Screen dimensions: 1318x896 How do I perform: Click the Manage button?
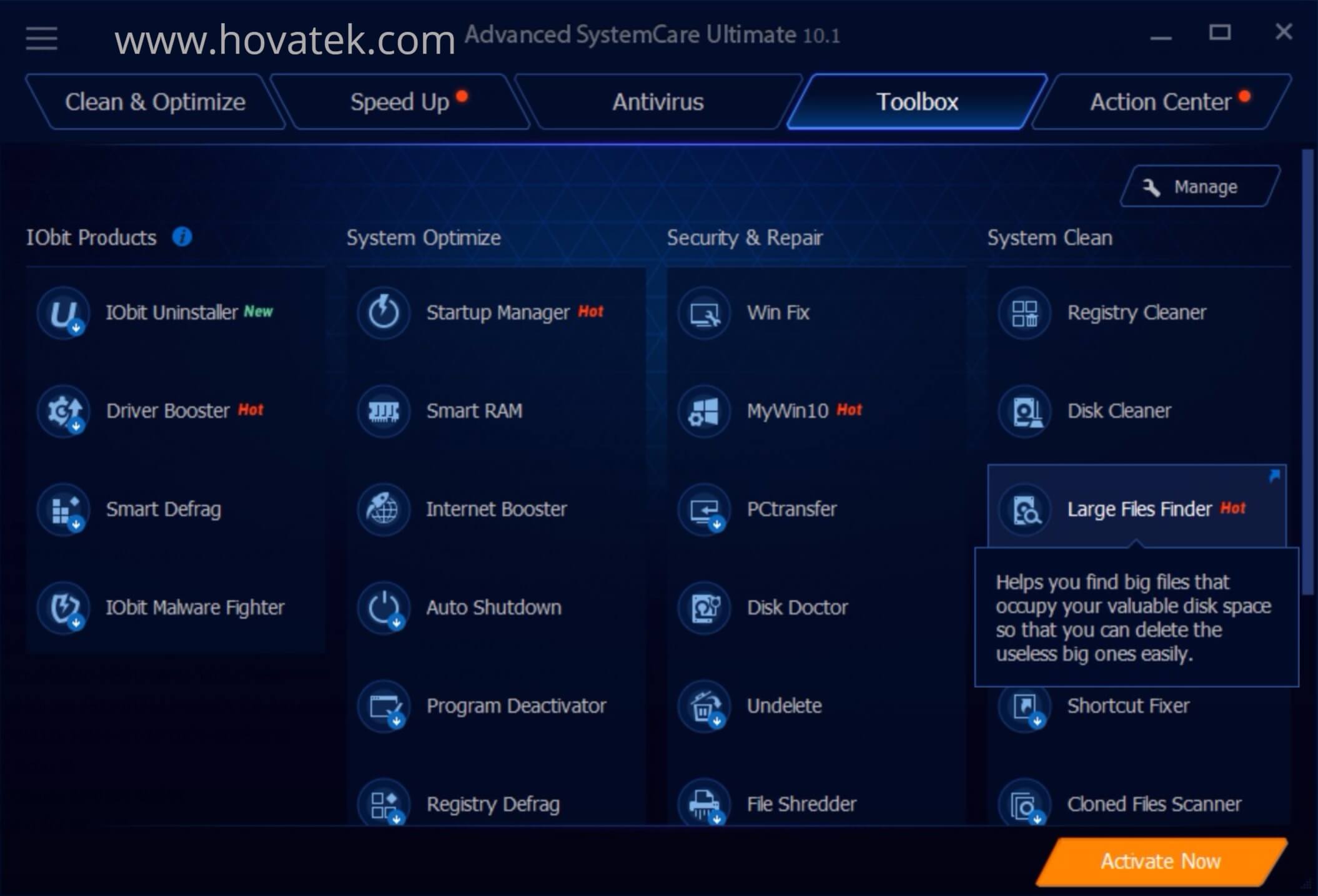(x=1200, y=186)
